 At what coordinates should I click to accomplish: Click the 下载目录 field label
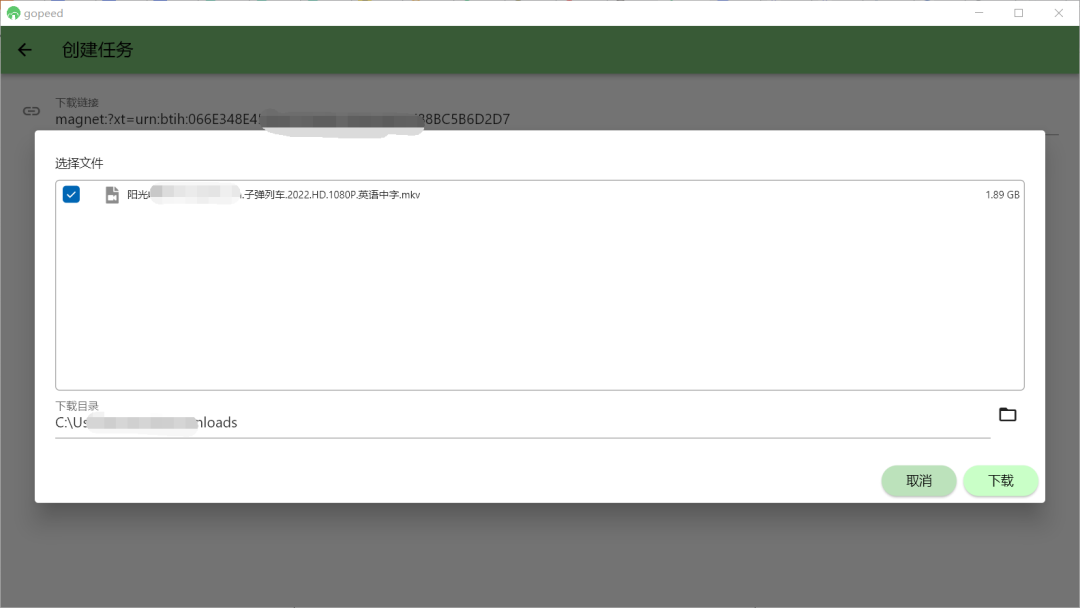[x=77, y=406]
